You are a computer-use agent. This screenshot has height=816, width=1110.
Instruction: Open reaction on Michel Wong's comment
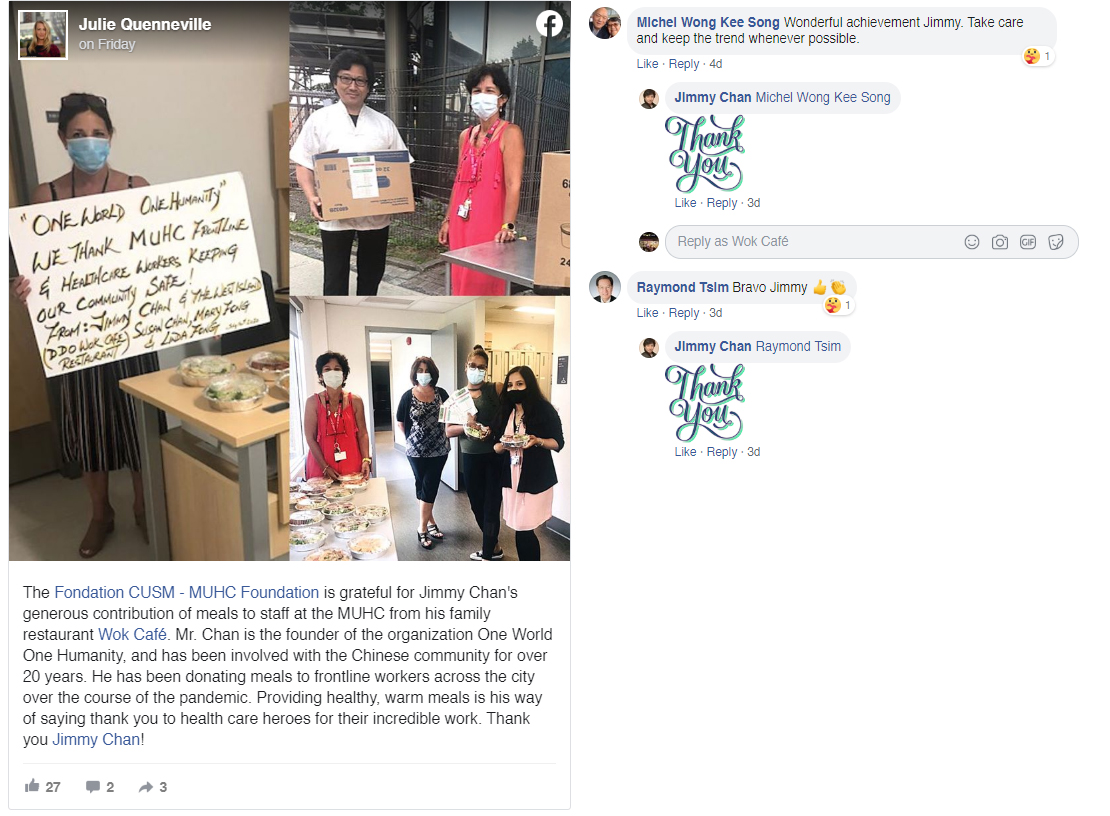(1037, 56)
